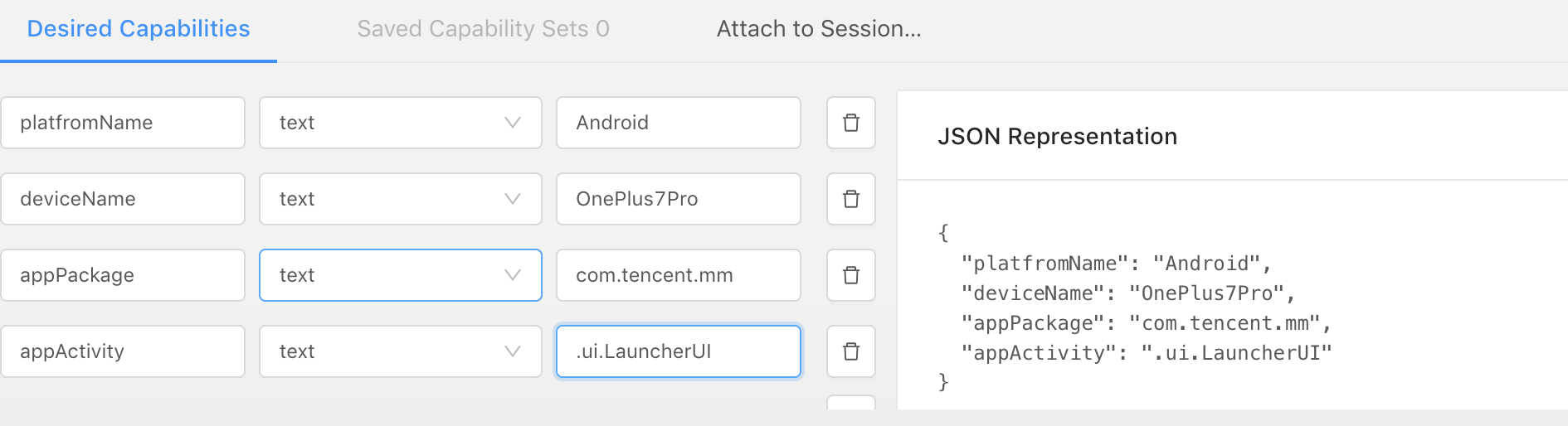Click the com.tencent.mm value field
Screen dimensions: 1568x426
pyautogui.click(x=678, y=275)
